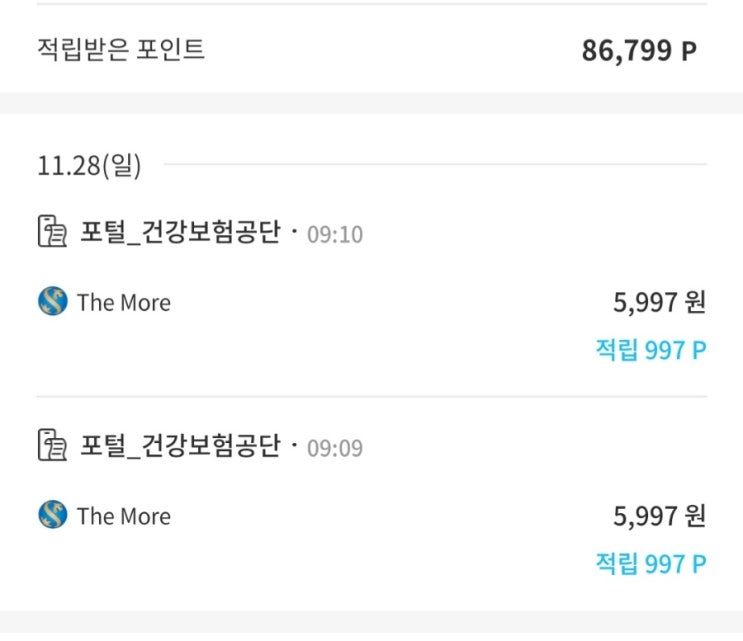Screen dimensions: 743x641
Task: Tap the 86,799 P total points value
Action: click(x=627, y=50)
